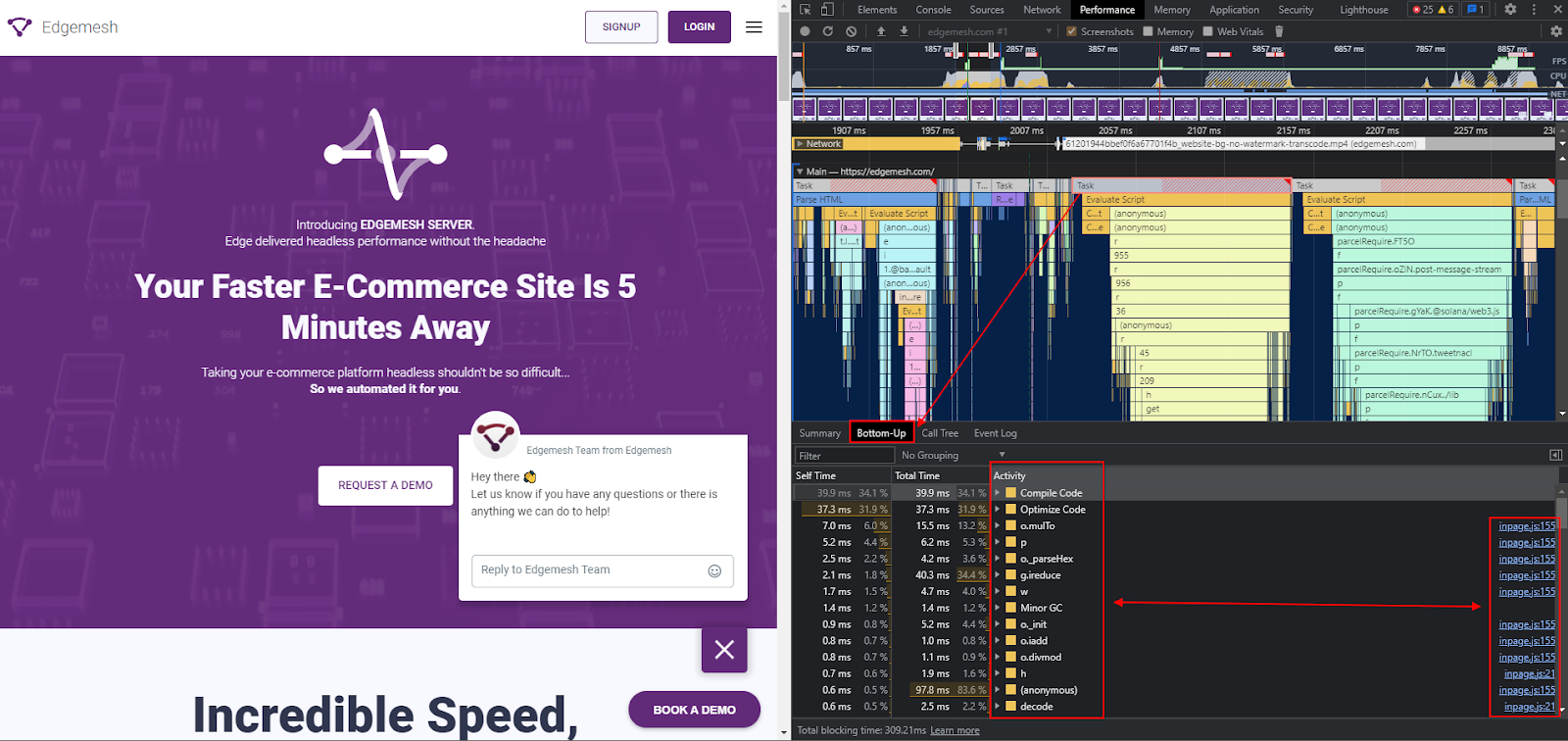Click REQUEST A DEMO button
This screenshot has width=1568, height=741.
(x=386, y=485)
